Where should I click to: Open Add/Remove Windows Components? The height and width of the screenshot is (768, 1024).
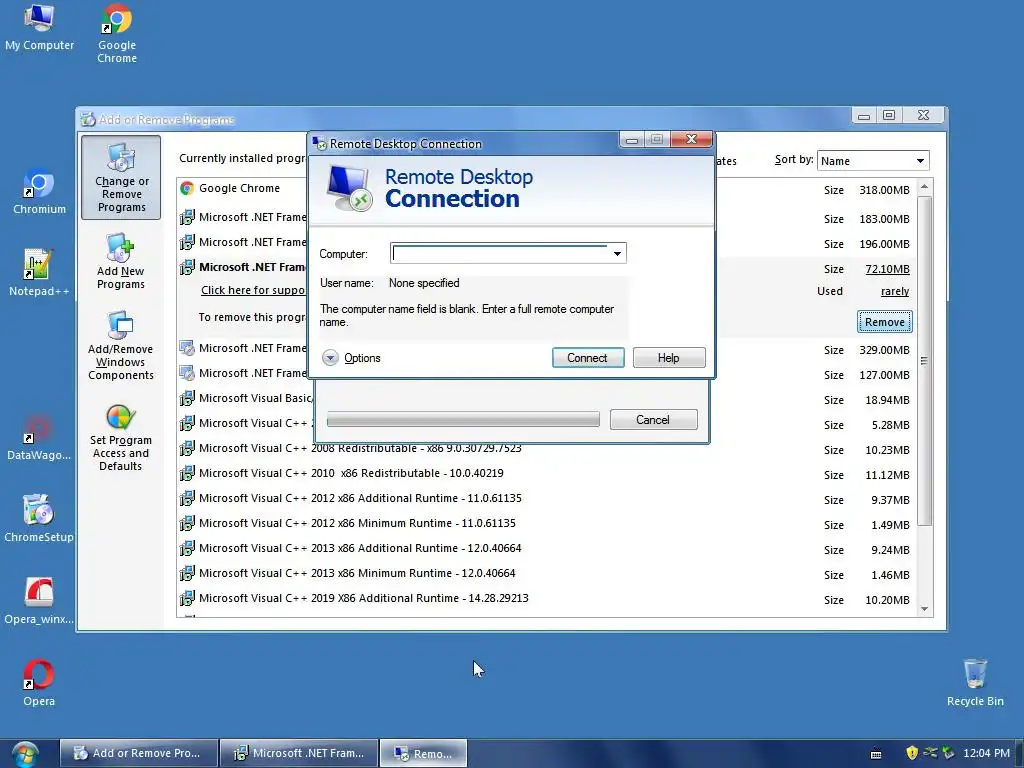point(121,346)
